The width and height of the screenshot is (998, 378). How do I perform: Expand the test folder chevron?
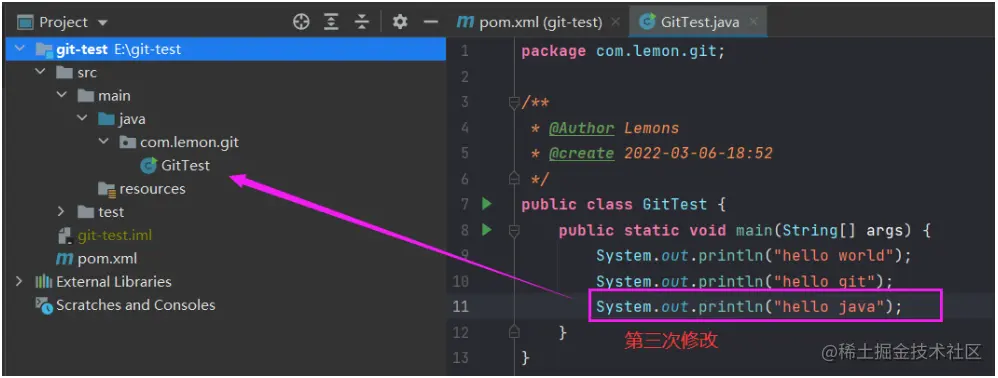point(62,212)
